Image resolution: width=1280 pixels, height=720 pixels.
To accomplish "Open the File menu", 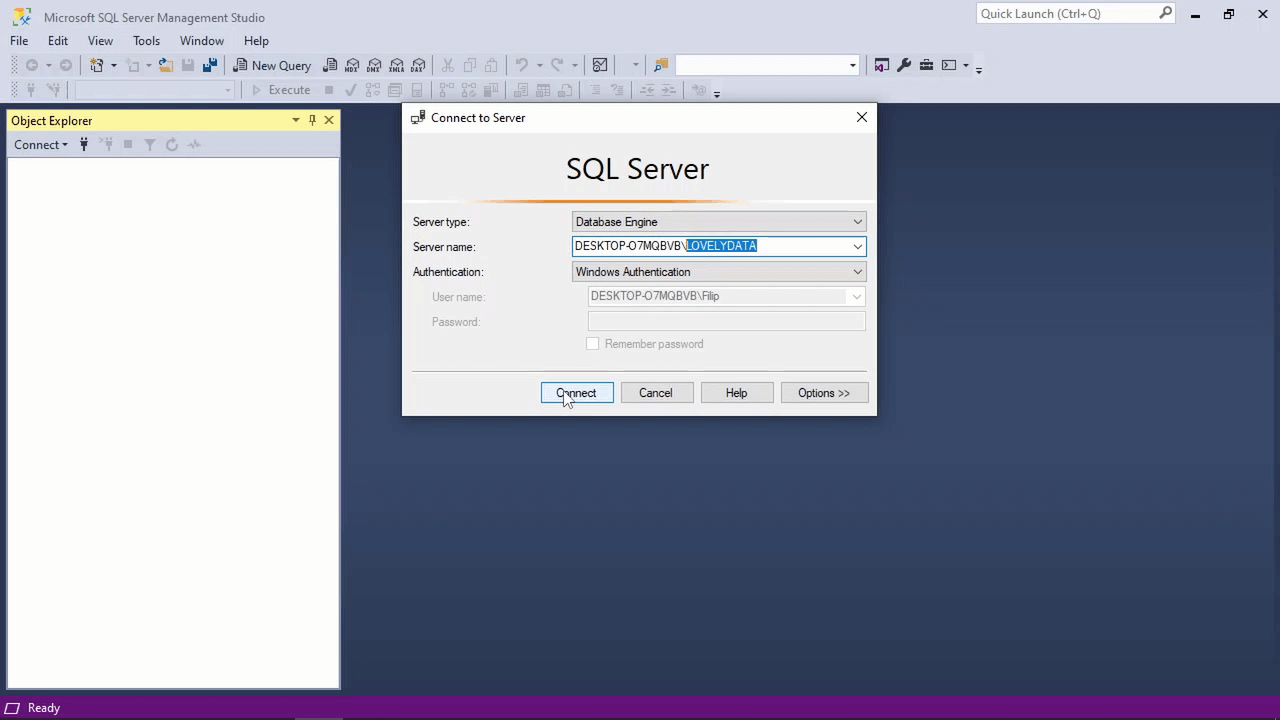I will pyautogui.click(x=19, y=41).
